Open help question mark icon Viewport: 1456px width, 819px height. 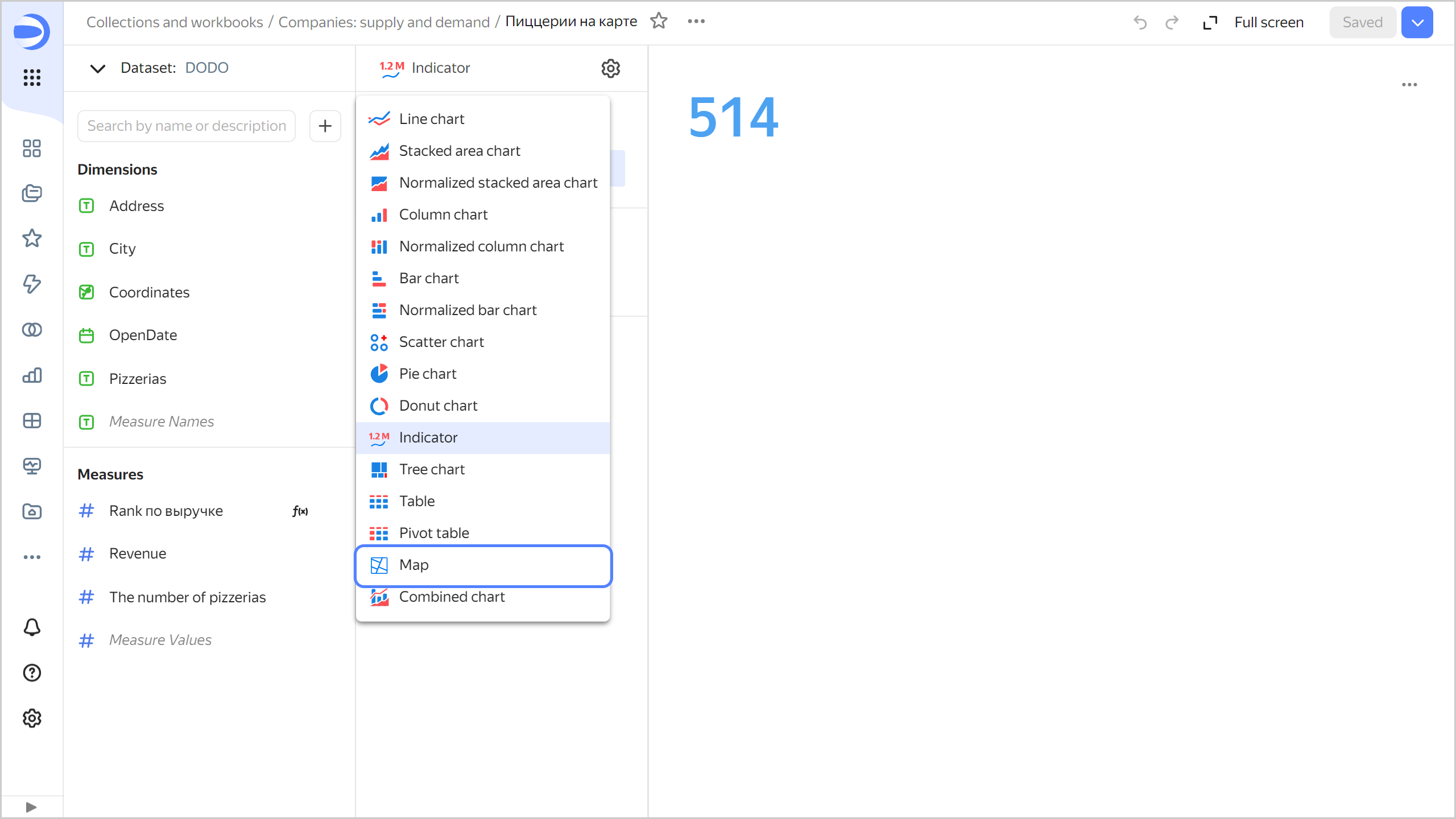click(32, 673)
